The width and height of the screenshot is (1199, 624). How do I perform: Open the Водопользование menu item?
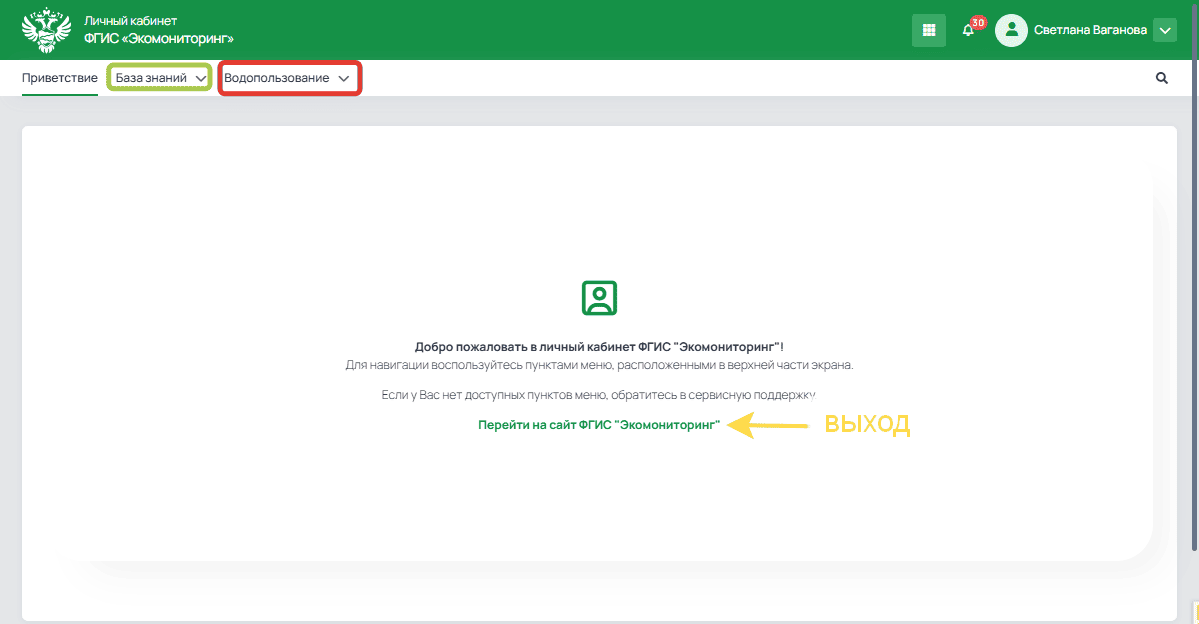[x=277, y=78]
